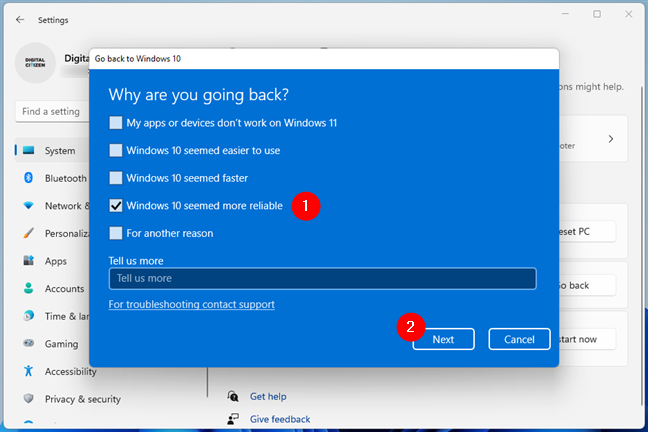Focus the 'Find a setting' search field
The height and width of the screenshot is (432, 648).
[x=52, y=112]
